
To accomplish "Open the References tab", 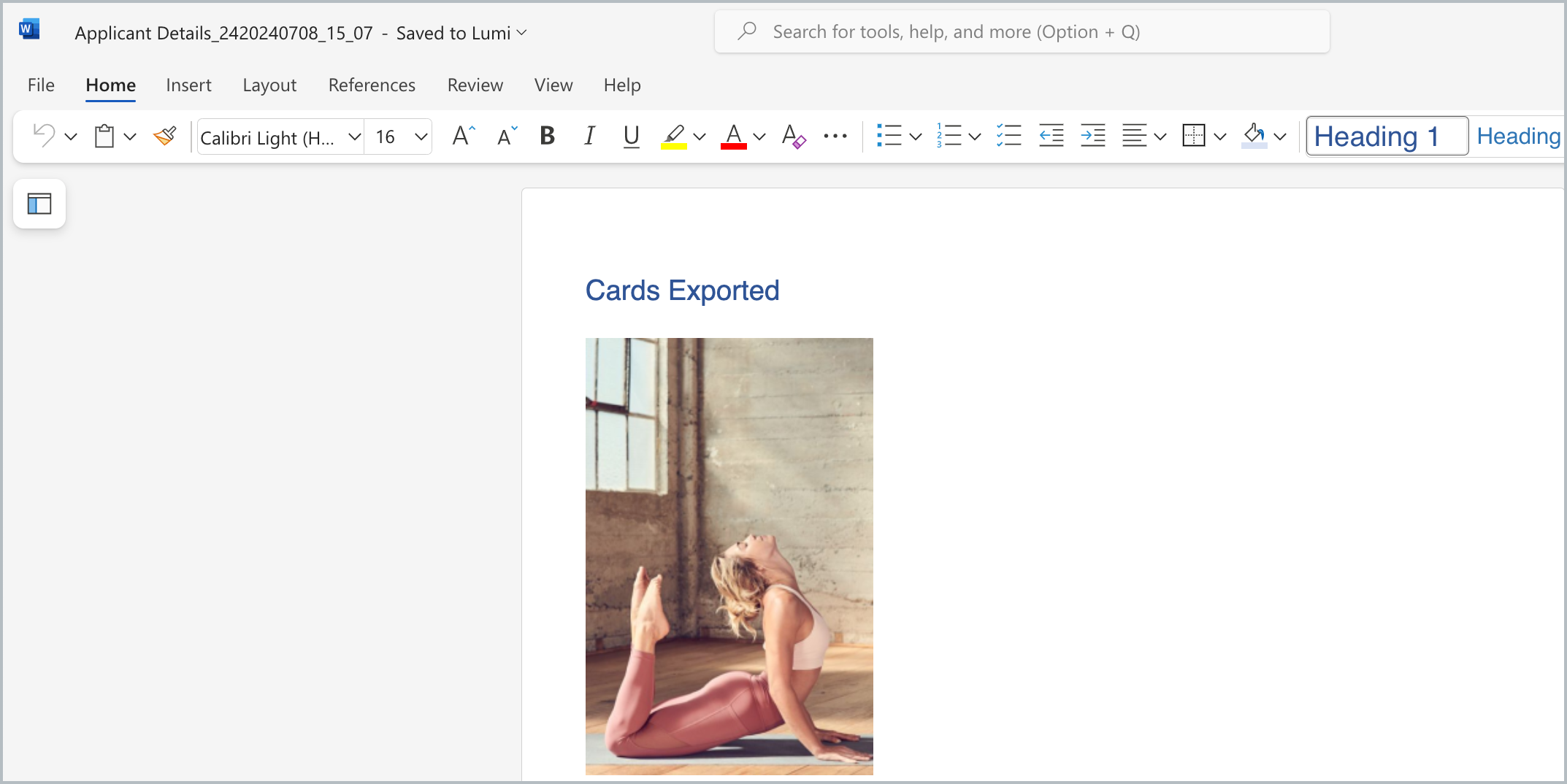I will (372, 85).
